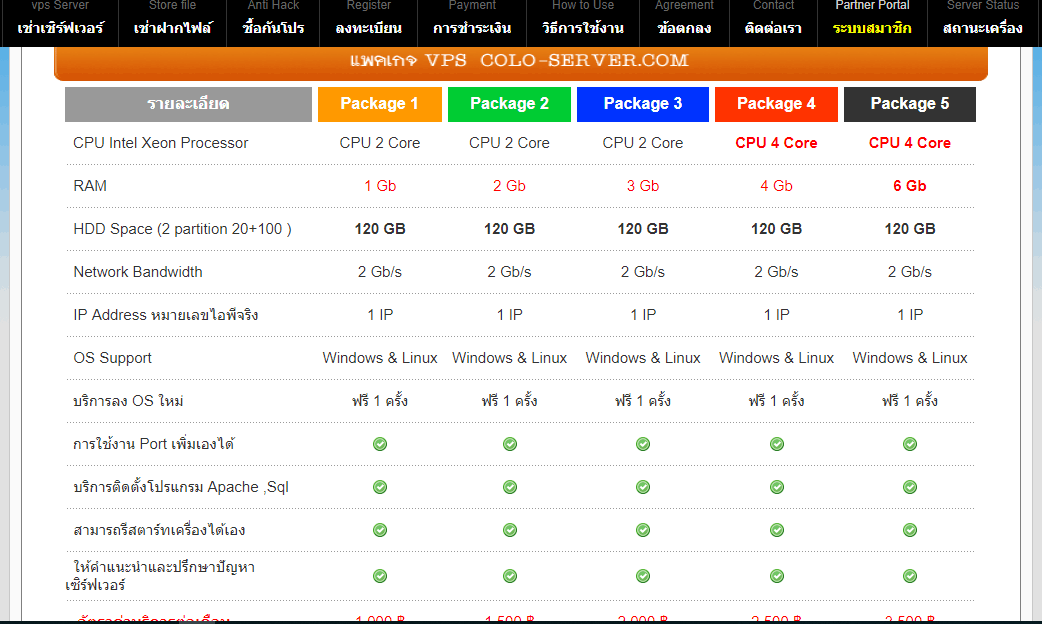Viewport: 1042px width, 624px height.
Task: Select the orange Package 1 header
Action: 379,104
